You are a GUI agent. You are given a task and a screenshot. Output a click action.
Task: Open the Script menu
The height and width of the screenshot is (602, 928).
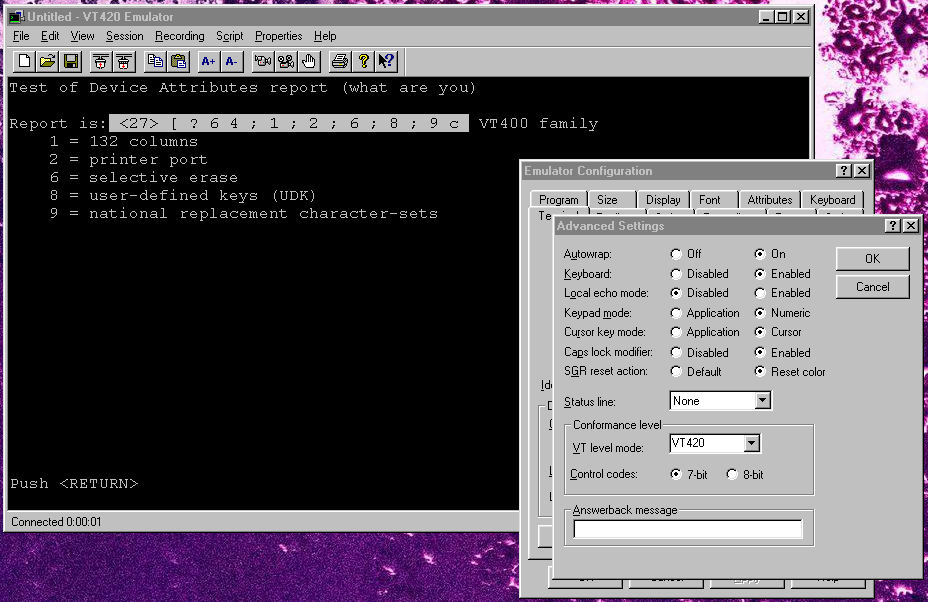tap(230, 36)
